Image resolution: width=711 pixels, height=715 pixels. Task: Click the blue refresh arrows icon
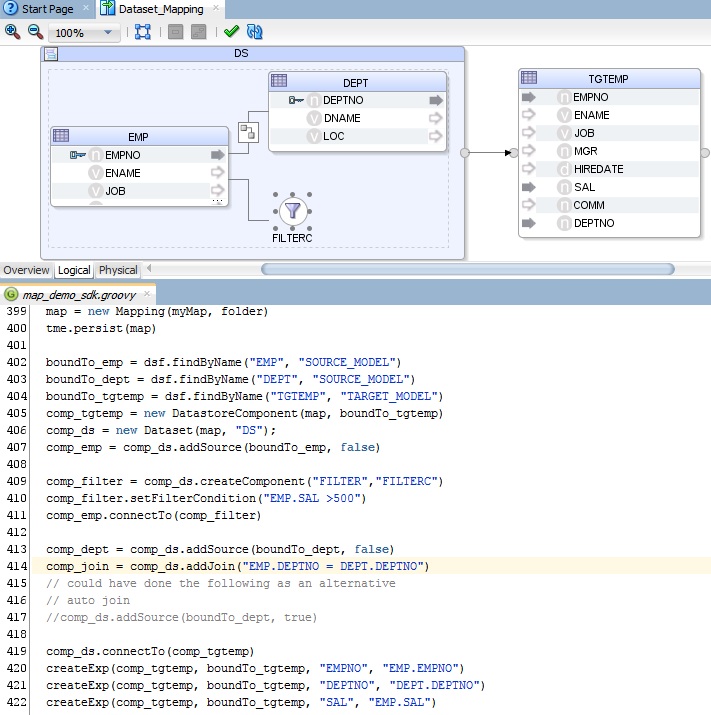[253, 32]
